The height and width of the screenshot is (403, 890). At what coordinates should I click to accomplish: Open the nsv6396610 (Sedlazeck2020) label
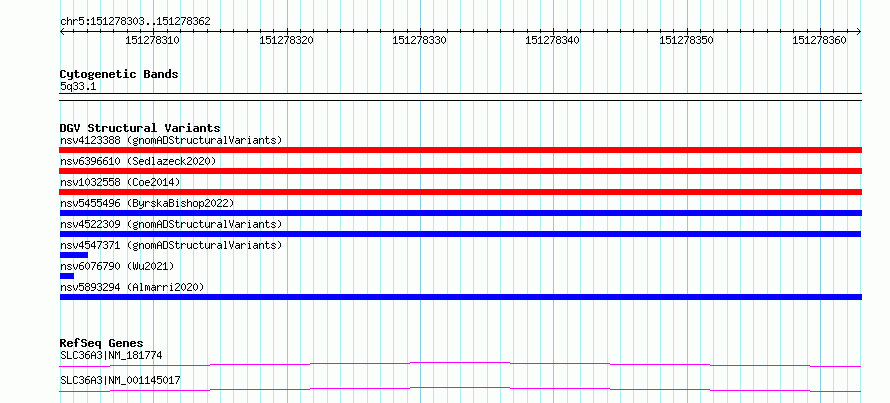(x=138, y=161)
